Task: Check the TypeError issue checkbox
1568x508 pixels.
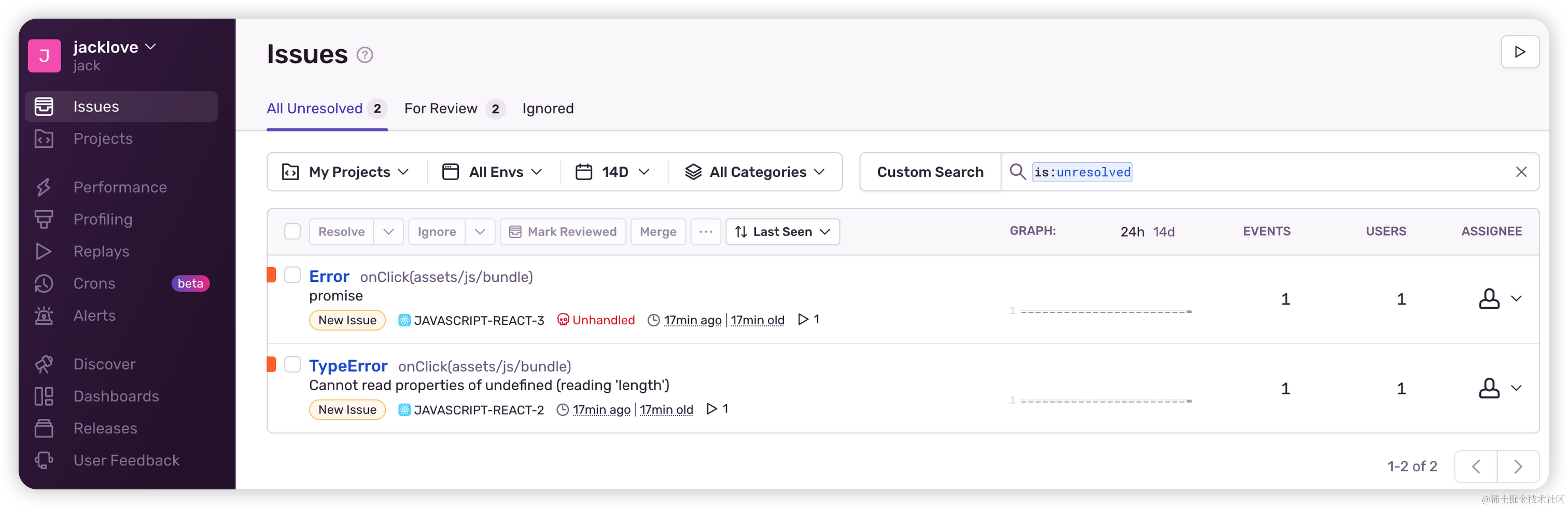Action: [293, 364]
